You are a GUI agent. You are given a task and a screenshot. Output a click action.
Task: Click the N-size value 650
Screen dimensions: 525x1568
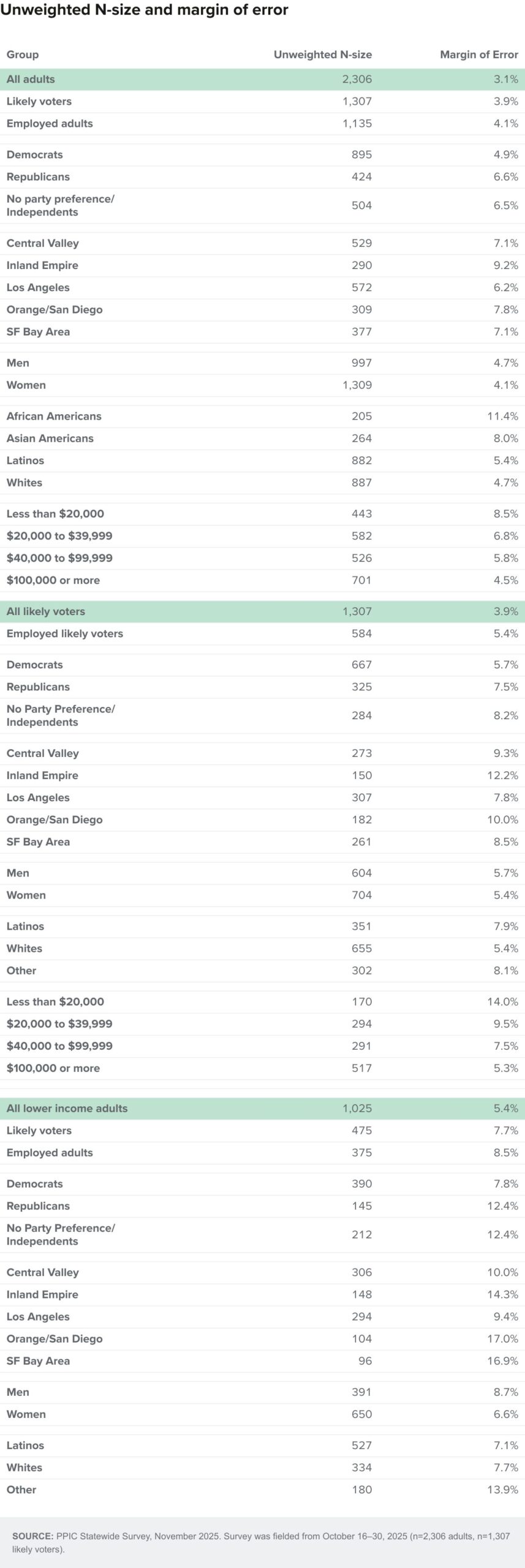point(361,1414)
